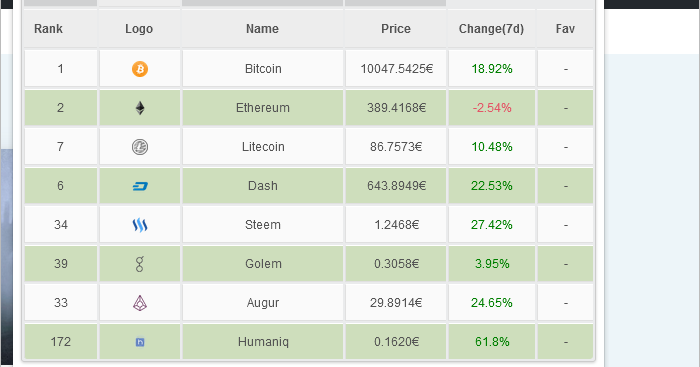Click the Augur pyramid logo
The height and width of the screenshot is (367, 700).
[140, 303]
